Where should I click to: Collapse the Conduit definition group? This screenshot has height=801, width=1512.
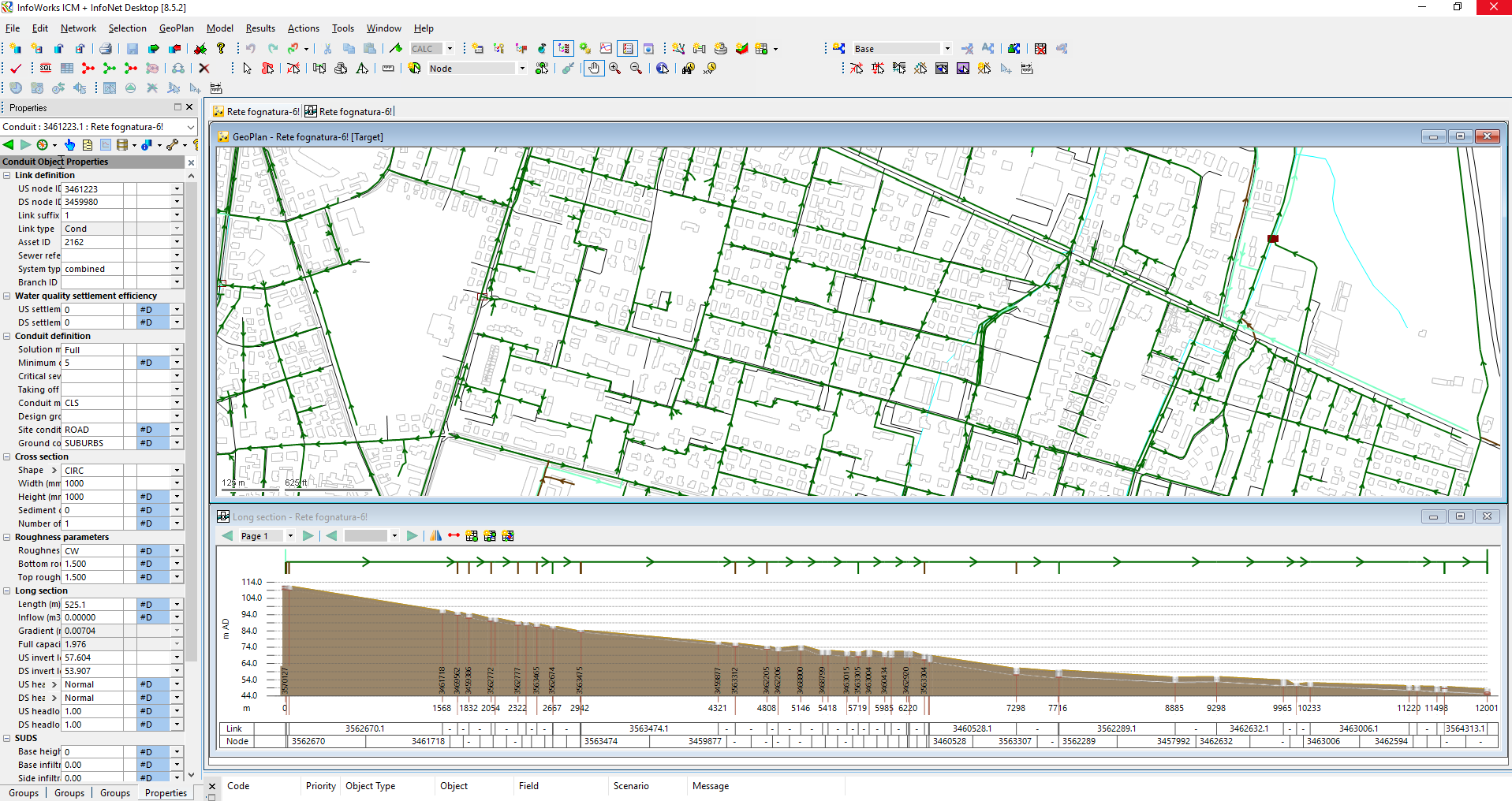coord(7,336)
